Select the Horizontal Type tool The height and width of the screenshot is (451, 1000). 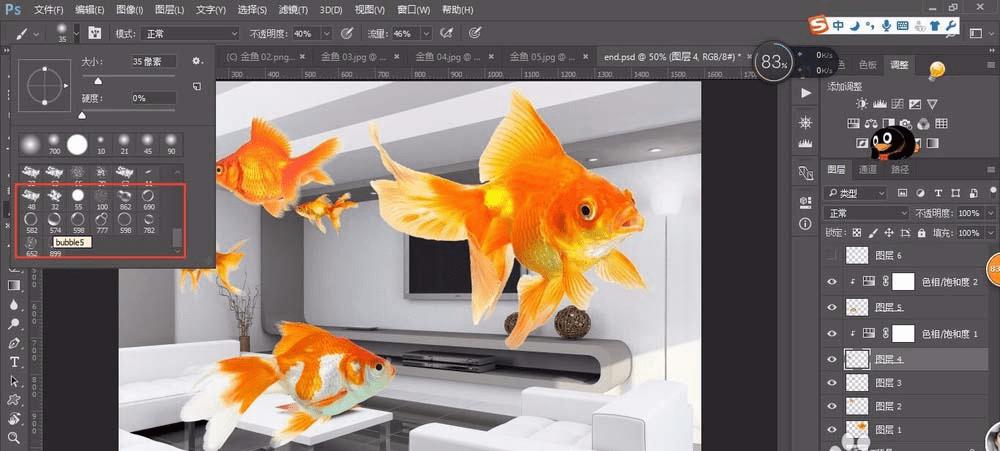14,362
